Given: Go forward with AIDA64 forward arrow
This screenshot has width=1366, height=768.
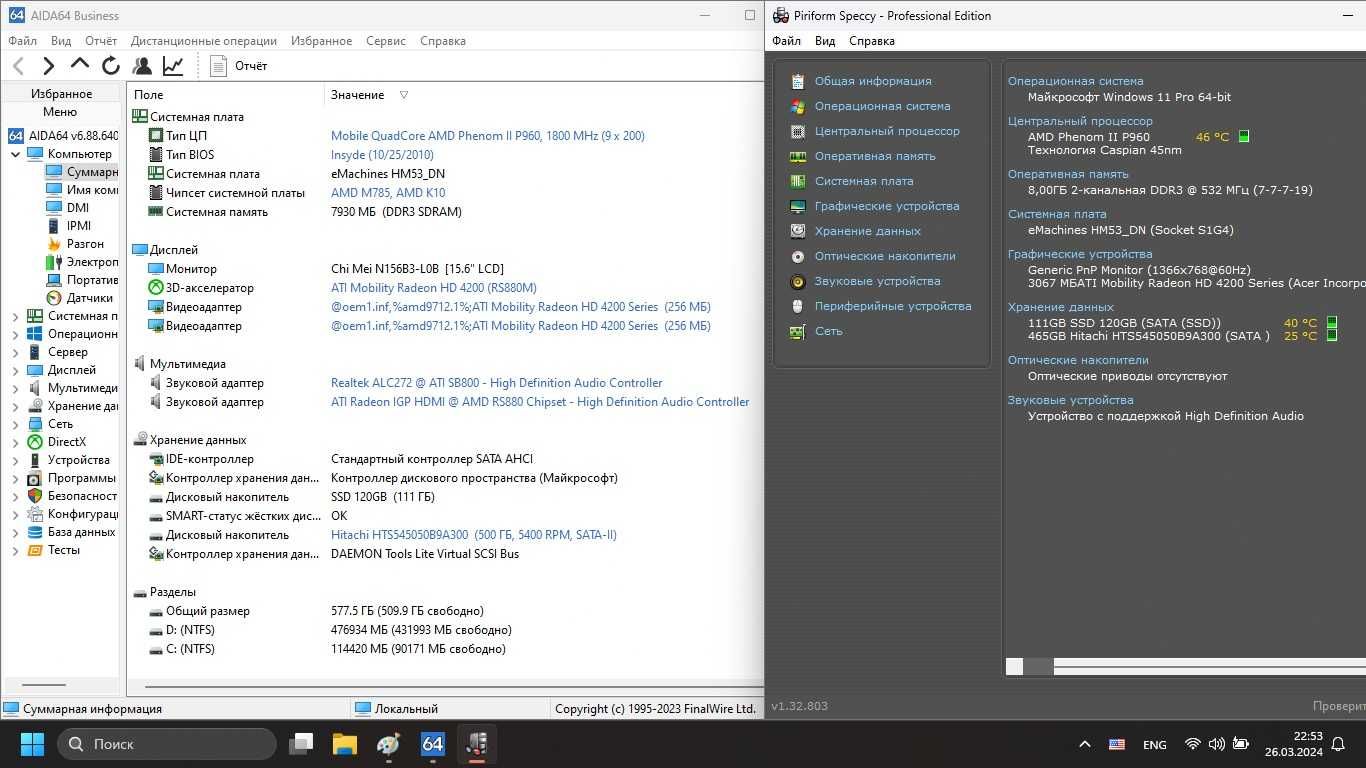Looking at the screenshot, I should [x=48, y=66].
